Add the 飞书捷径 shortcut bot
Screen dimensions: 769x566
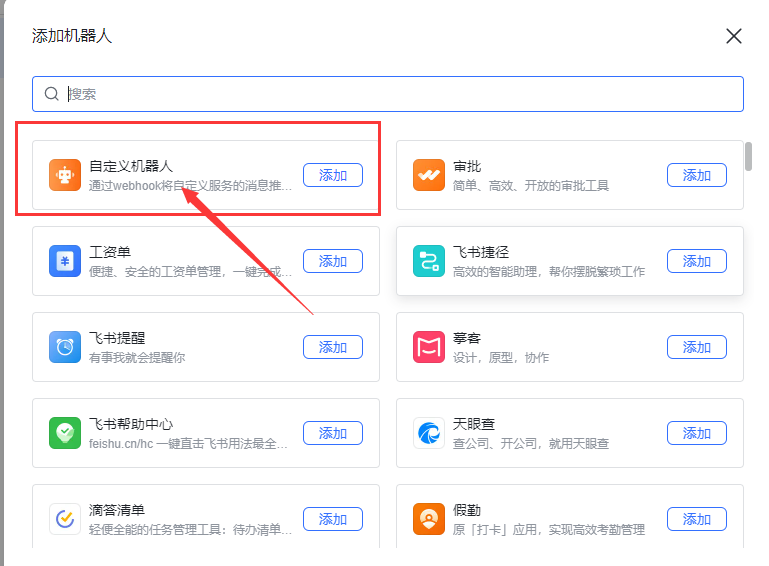click(x=697, y=261)
